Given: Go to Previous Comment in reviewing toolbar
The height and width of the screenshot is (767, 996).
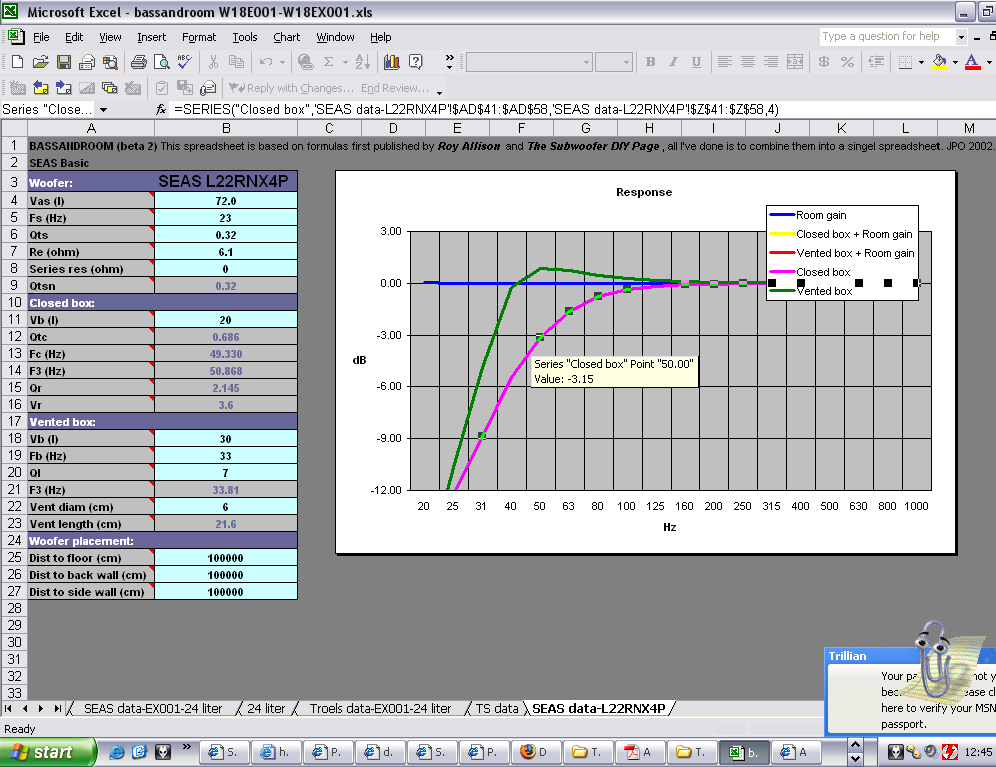Looking at the screenshot, I should pyautogui.click(x=41, y=88).
